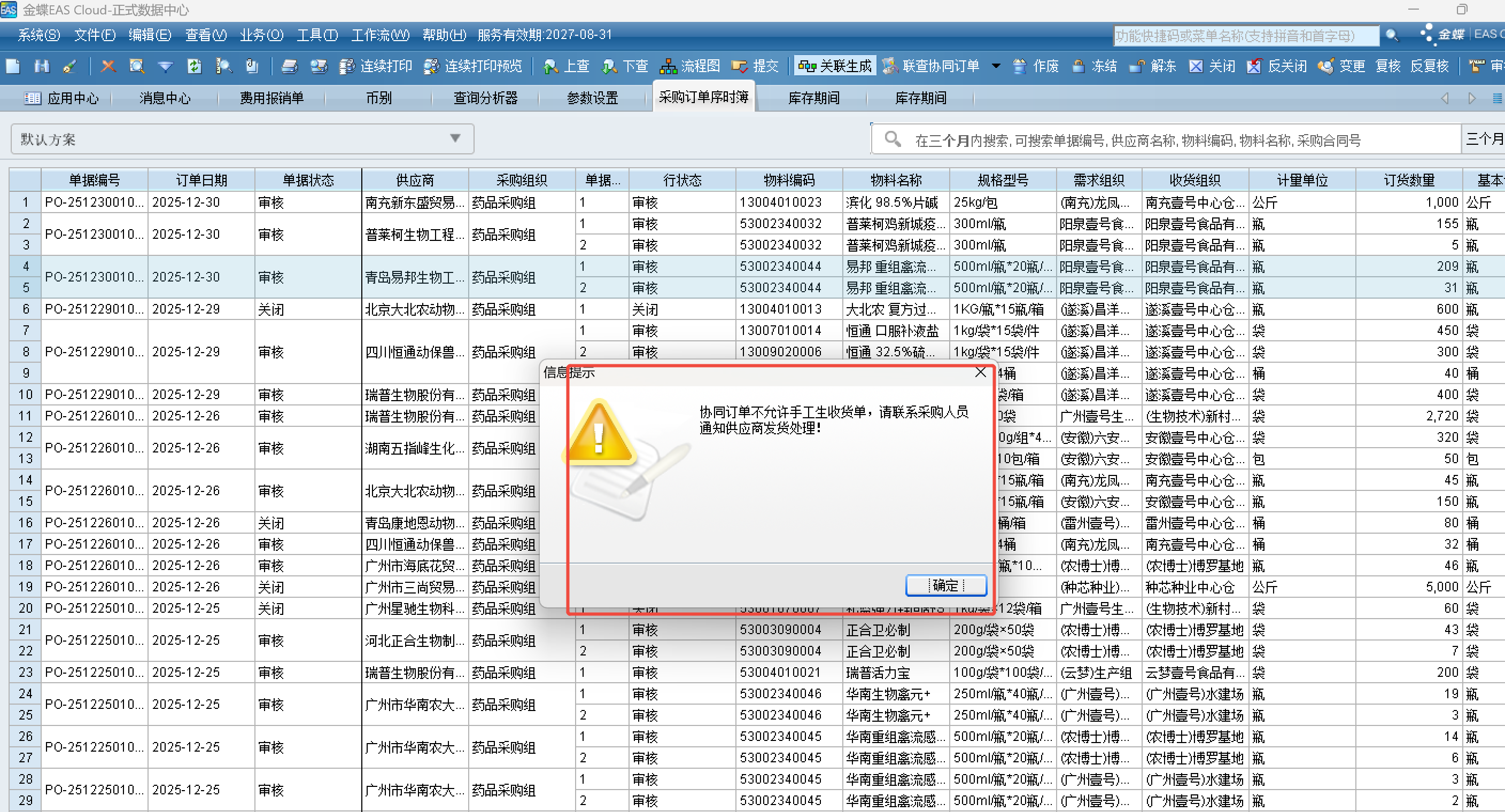1505x812 pixels.
Task: Click the 供应商 column header
Action: (415, 180)
